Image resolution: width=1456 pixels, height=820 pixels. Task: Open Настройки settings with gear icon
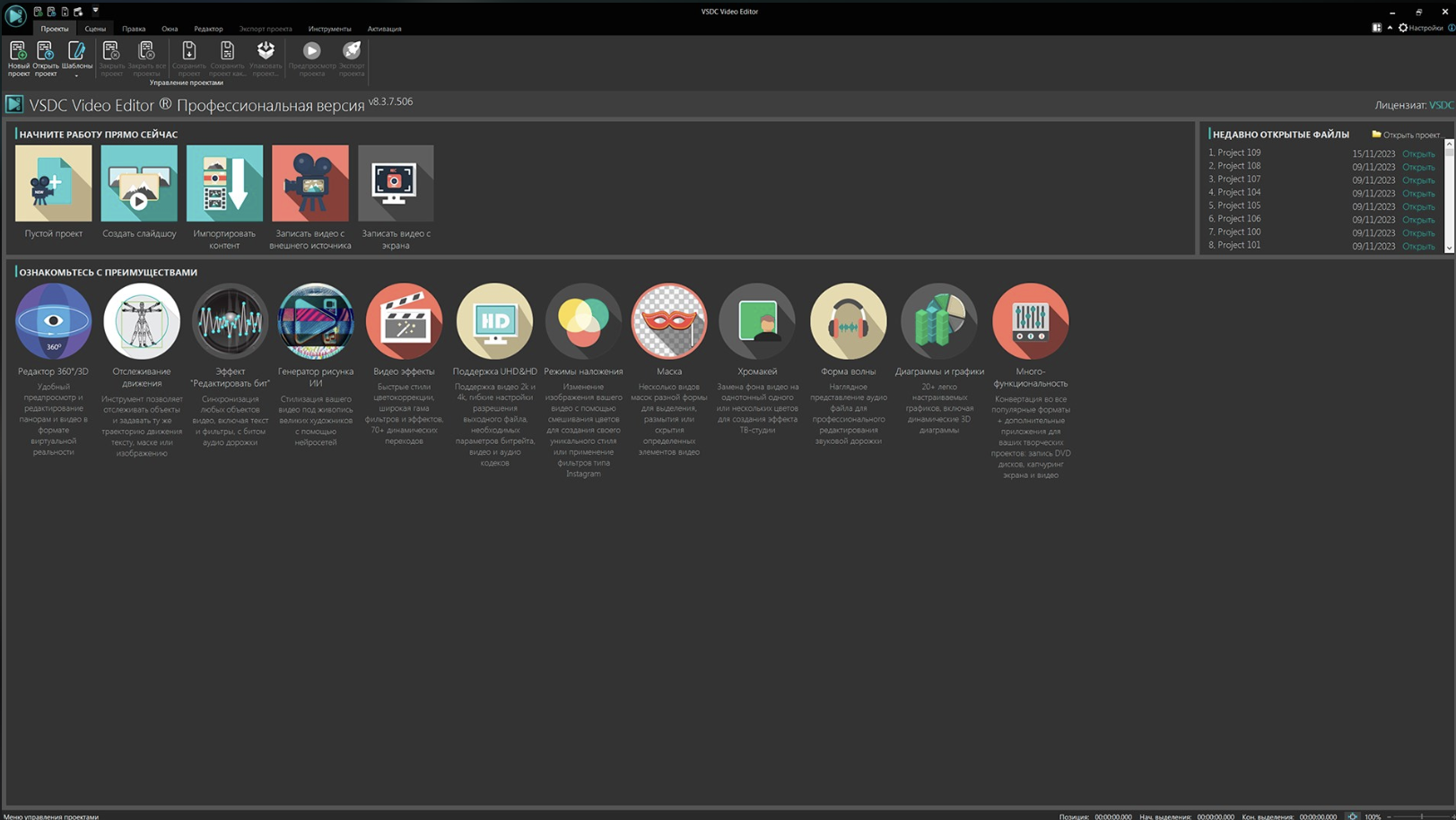pyautogui.click(x=1421, y=28)
